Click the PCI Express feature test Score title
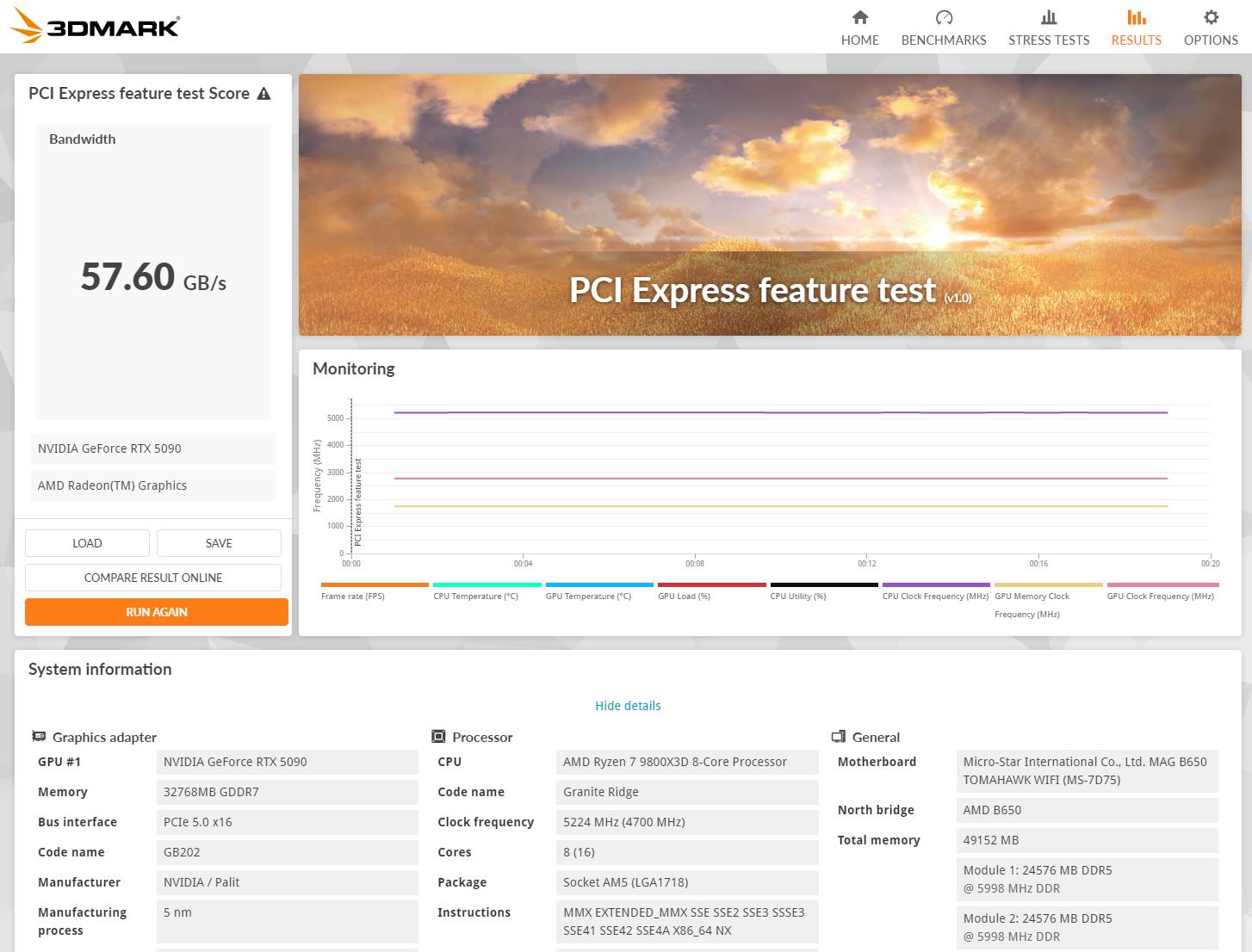The image size is (1252, 952). (x=139, y=94)
